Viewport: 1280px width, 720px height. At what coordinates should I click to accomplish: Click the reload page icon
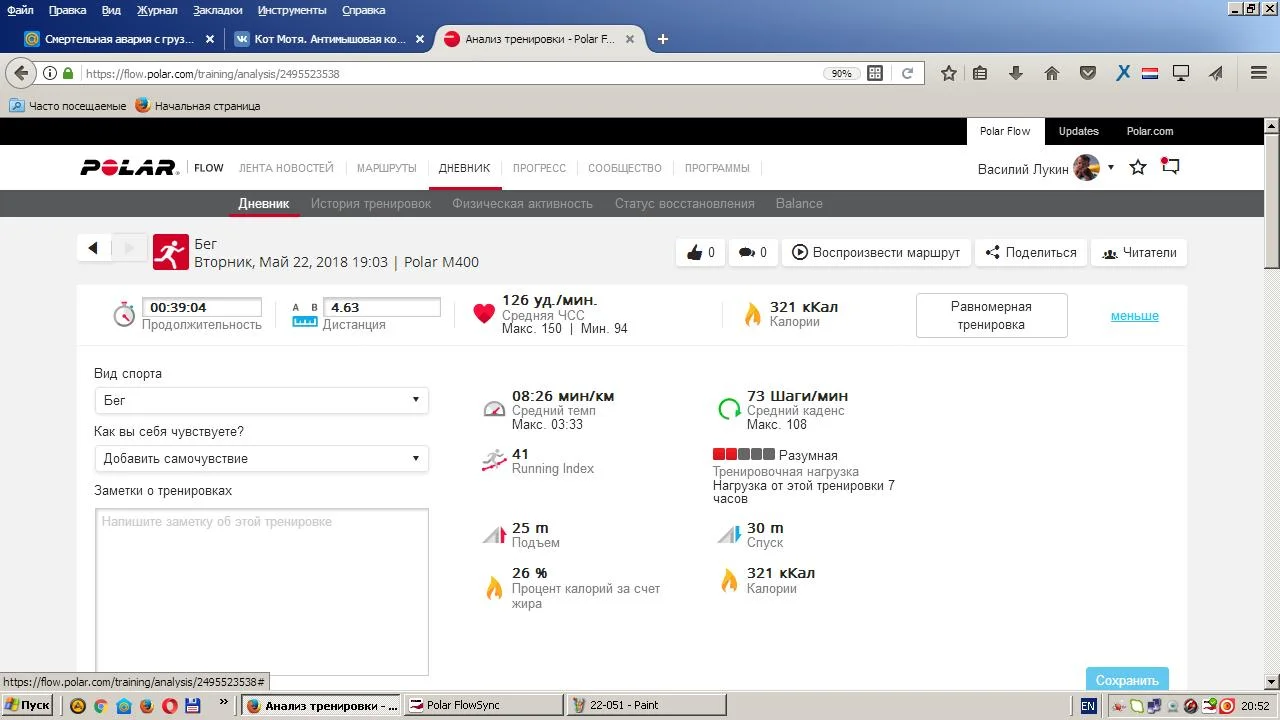[907, 73]
